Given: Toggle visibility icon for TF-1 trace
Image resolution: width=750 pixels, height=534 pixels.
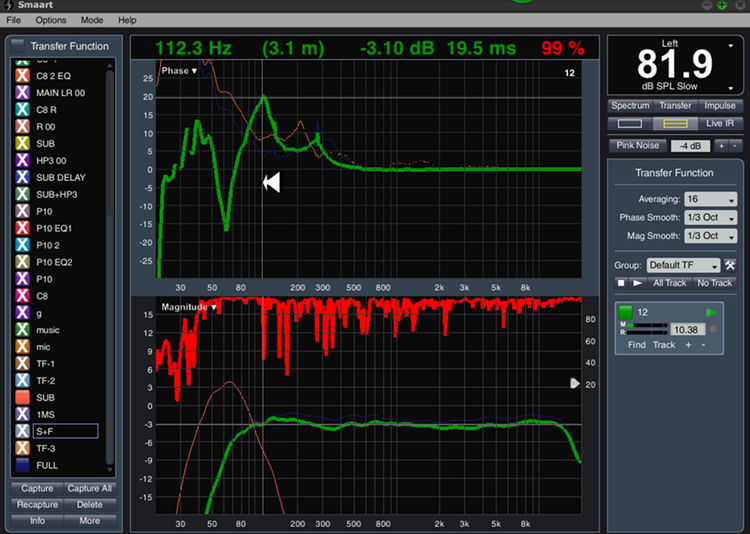Looking at the screenshot, I should (22, 364).
